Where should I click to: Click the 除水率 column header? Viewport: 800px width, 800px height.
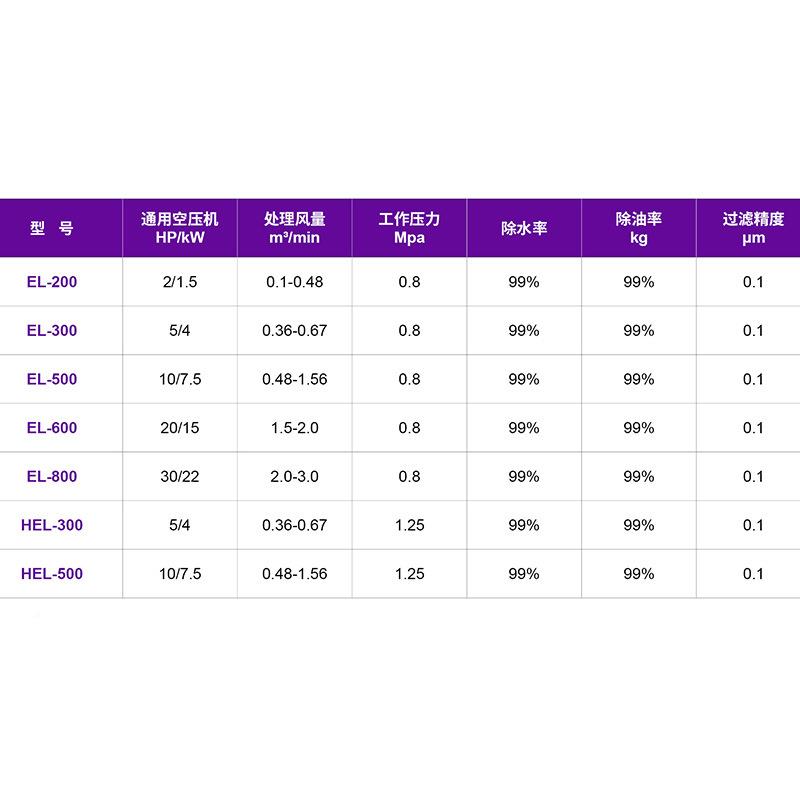(524, 228)
